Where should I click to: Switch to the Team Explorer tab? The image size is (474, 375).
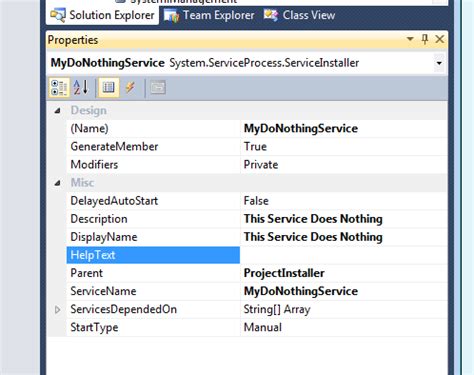209,15
